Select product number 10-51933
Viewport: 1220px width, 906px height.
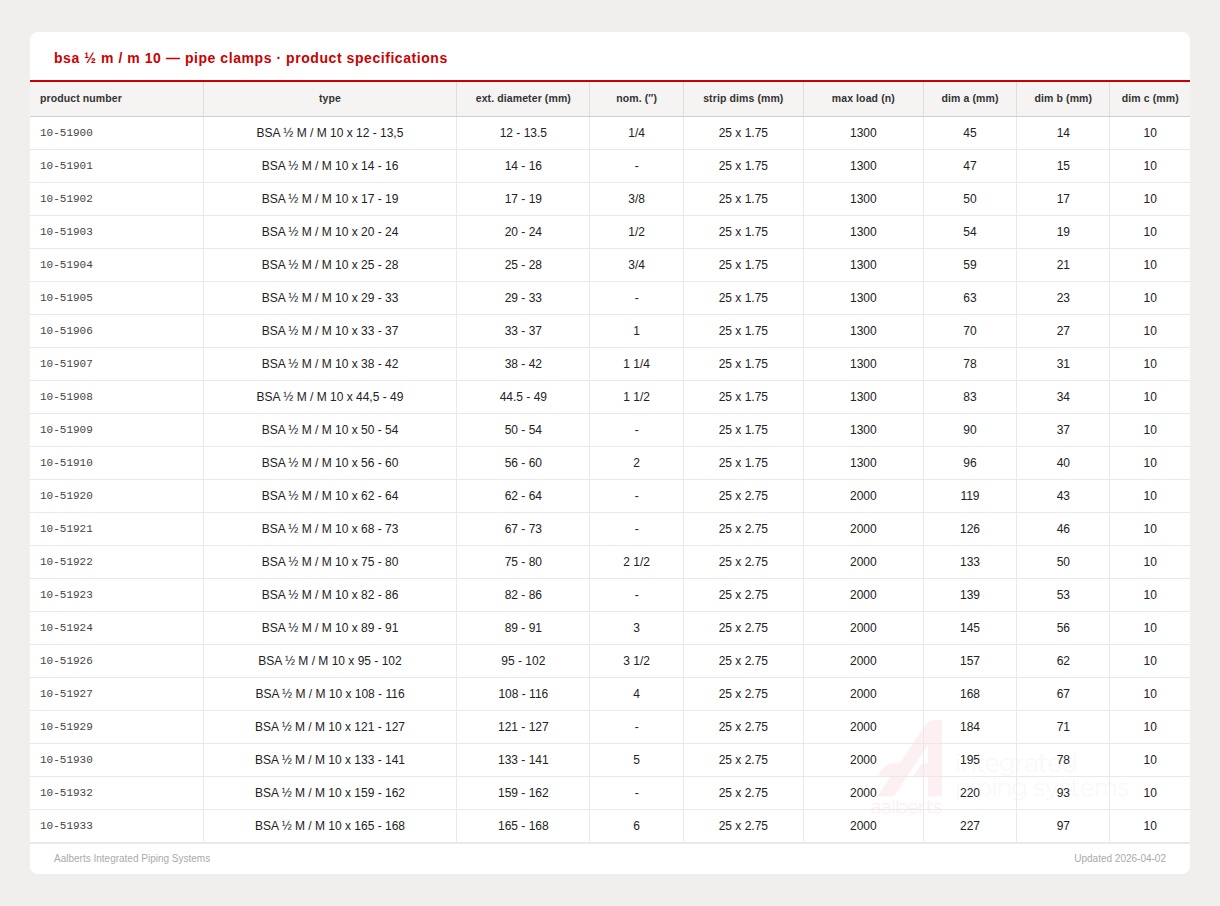click(x=66, y=826)
